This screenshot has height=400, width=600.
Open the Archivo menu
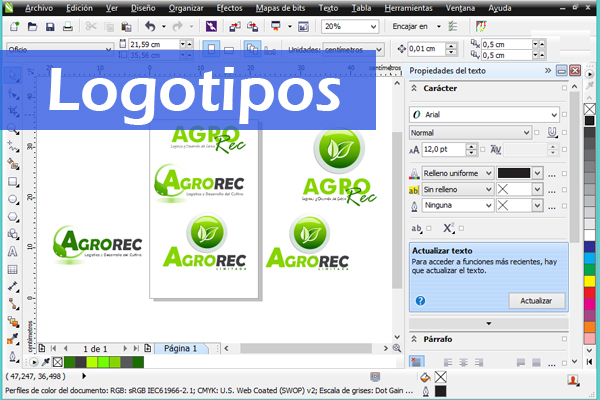click(39, 8)
